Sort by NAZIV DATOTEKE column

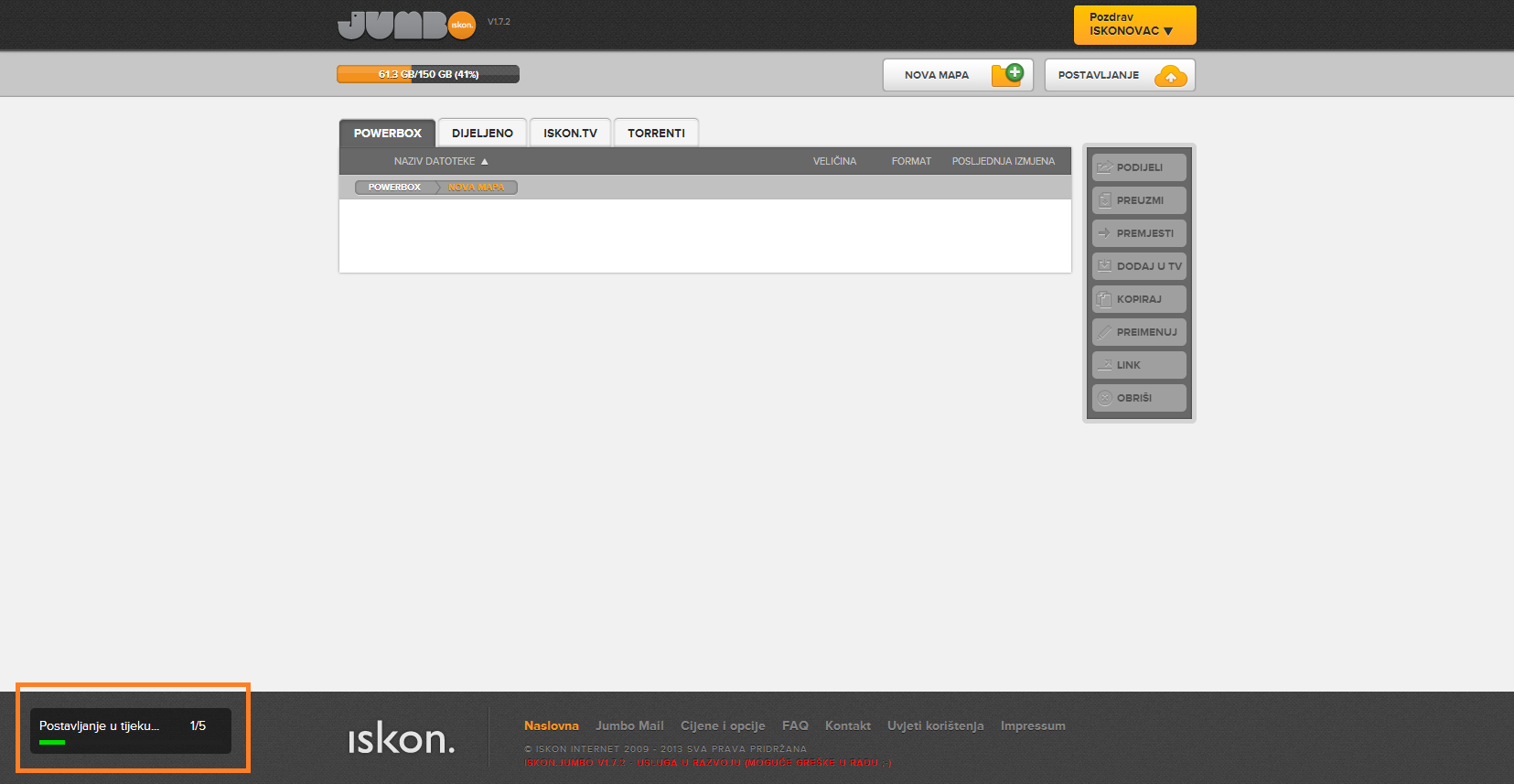coord(441,161)
